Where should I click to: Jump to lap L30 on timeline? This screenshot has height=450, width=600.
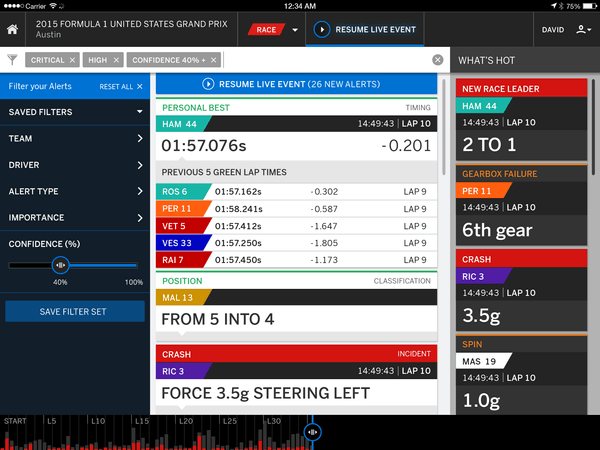click(x=274, y=421)
